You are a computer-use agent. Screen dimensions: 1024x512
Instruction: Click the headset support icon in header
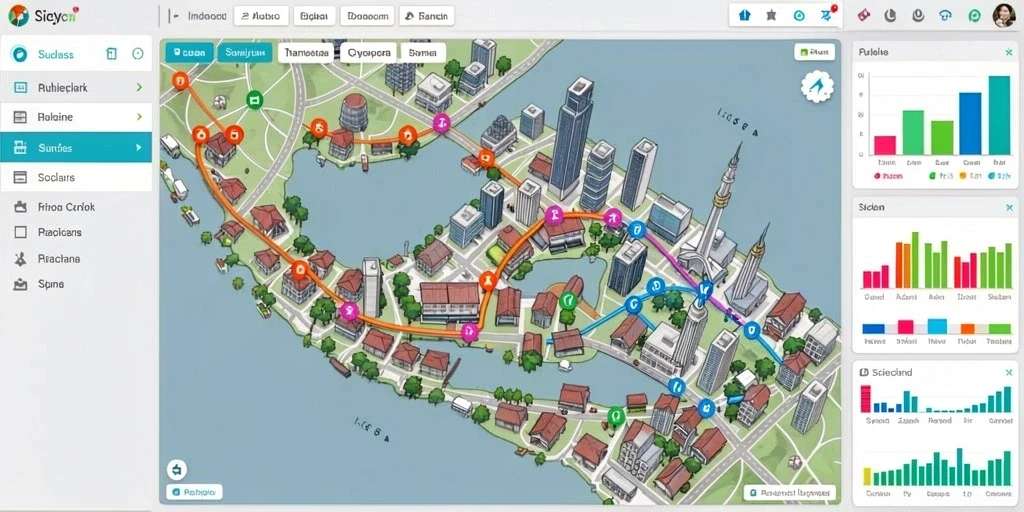pos(945,15)
